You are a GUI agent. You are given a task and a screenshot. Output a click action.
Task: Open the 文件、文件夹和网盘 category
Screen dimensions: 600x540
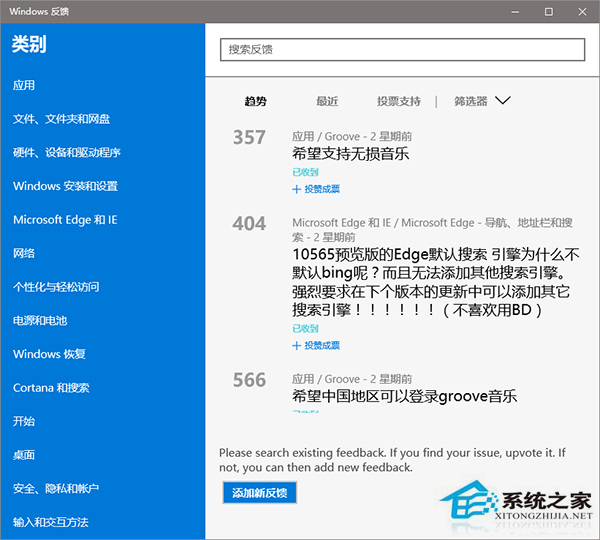[x=61, y=119]
